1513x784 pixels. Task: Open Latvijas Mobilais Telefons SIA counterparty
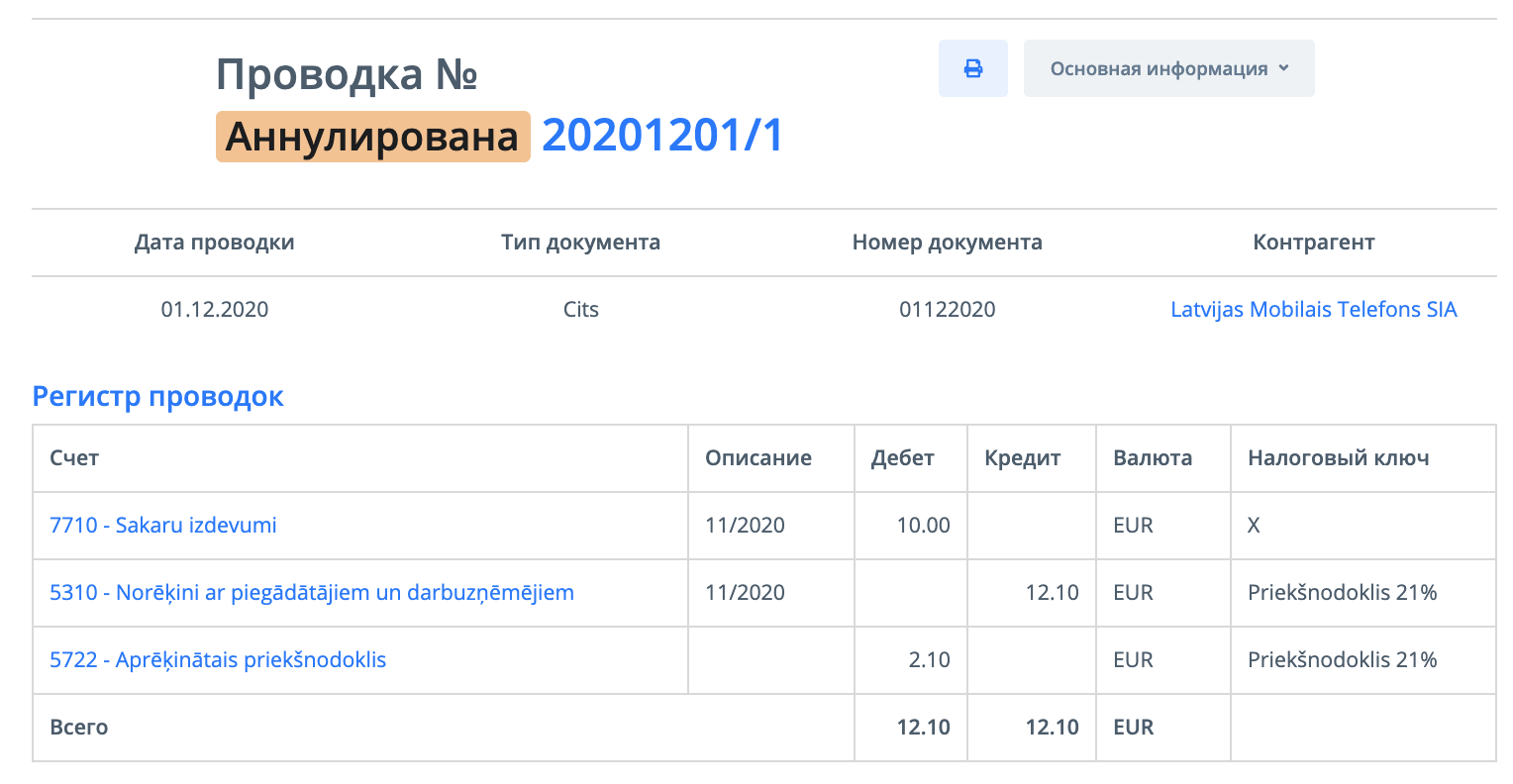(1313, 309)
